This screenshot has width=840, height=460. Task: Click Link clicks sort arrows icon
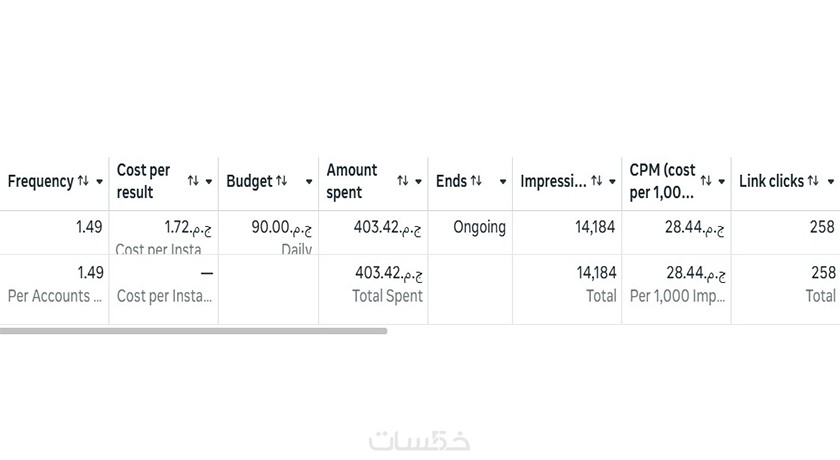(813, 181)
